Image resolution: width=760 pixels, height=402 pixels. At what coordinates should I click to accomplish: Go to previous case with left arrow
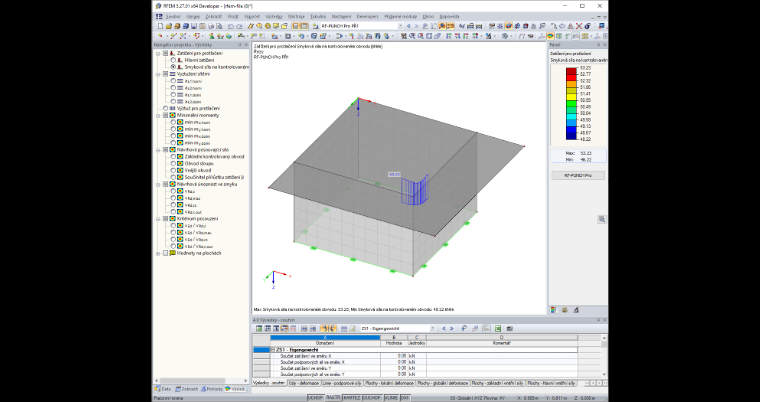tap(409, 26)
